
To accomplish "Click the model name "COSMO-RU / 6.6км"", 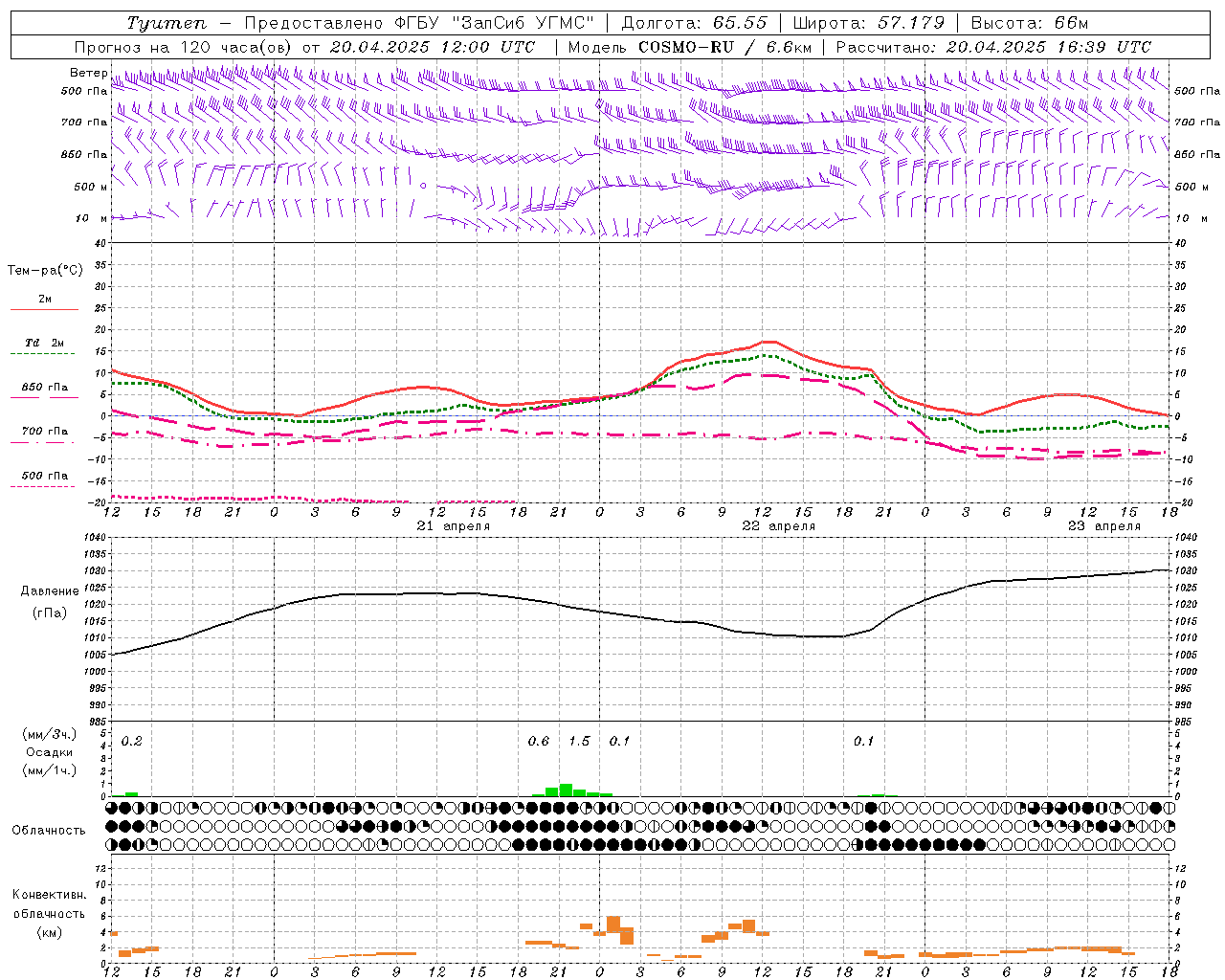I will click(x=724, y=47).
